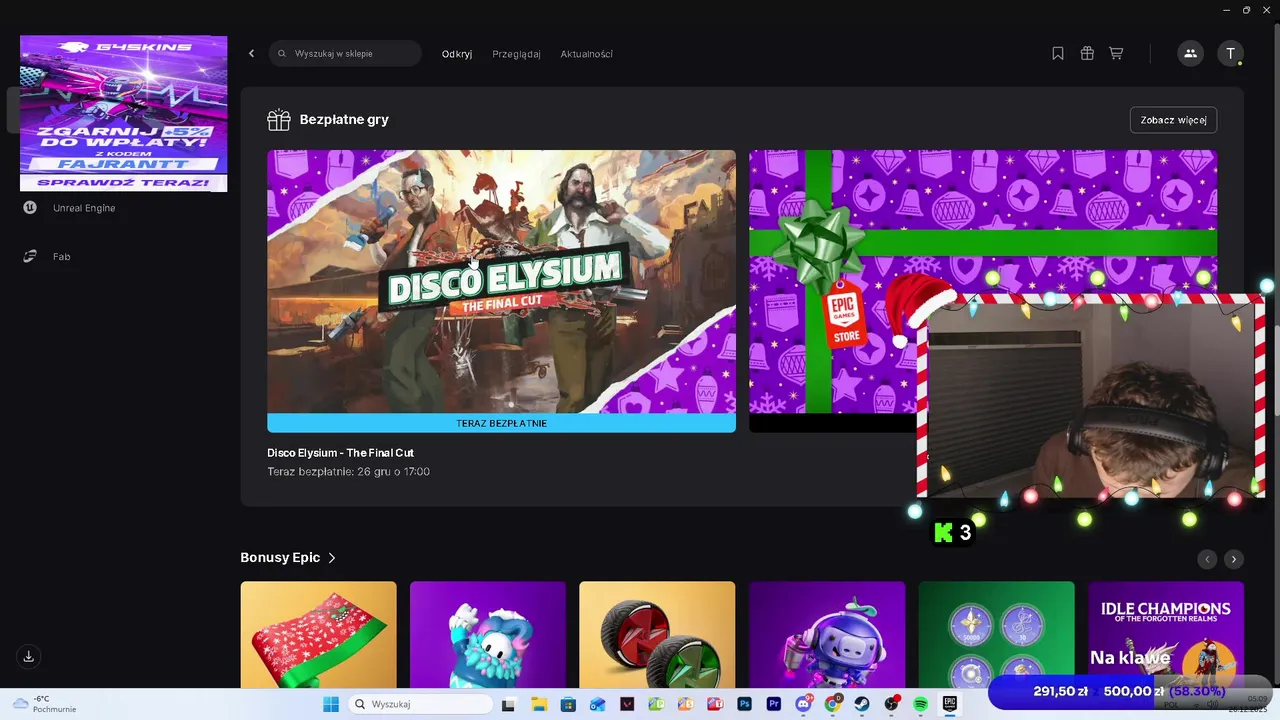The height and width of the screenshot is (720, 1280).
Task: Click the Bonusy Epic heading
Action: (280, 558)
